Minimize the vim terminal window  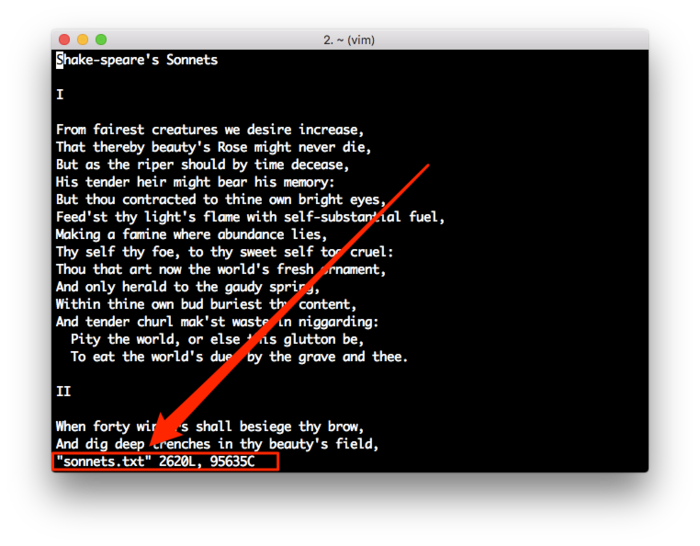pyautogui.click(x=83, y=40)
